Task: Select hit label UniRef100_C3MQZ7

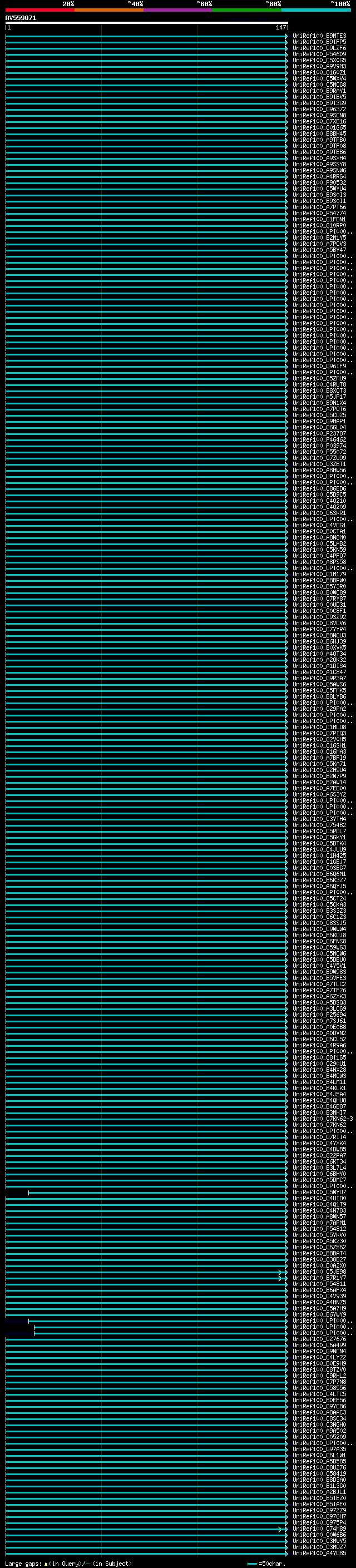Action: point(319,1547)
